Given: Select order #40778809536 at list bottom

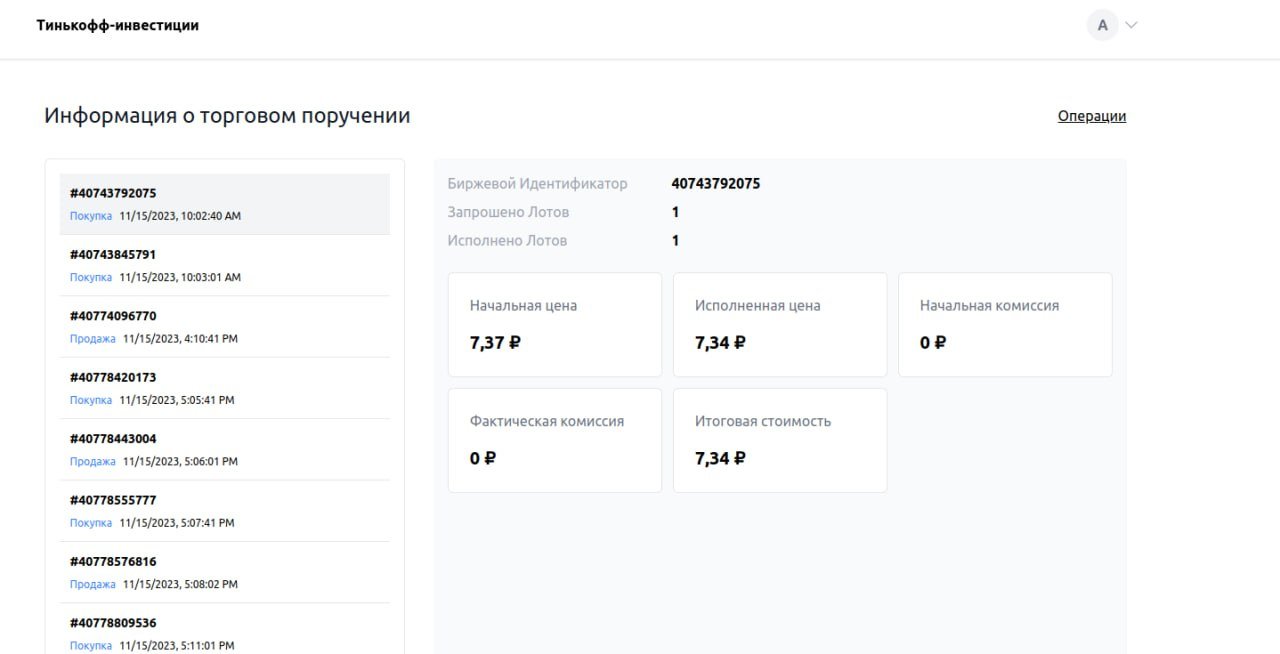Looking at the screenshot, I should [224, 633].
